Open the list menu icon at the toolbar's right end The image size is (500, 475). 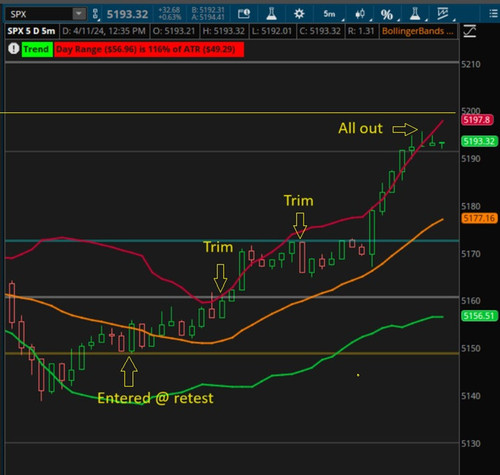(493, 14)
